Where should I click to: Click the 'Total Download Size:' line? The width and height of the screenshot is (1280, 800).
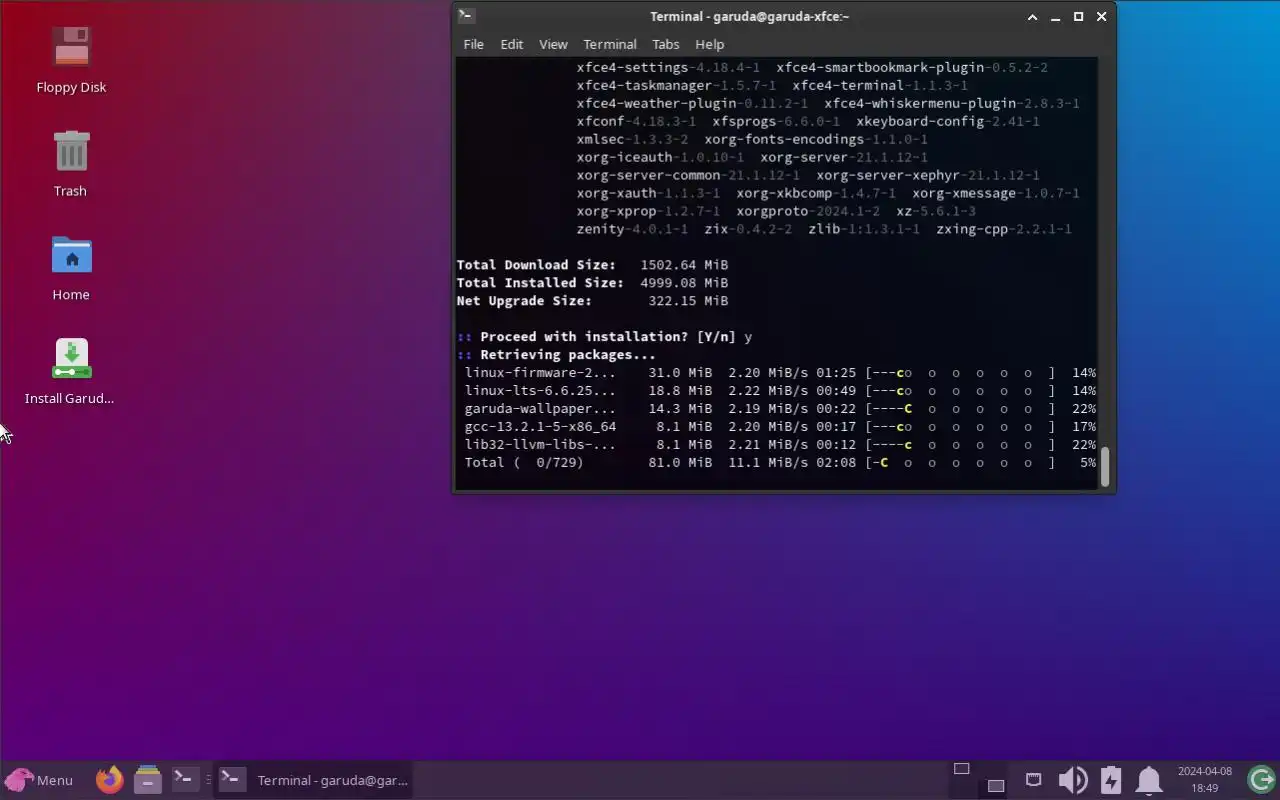[x=592, y=265]
